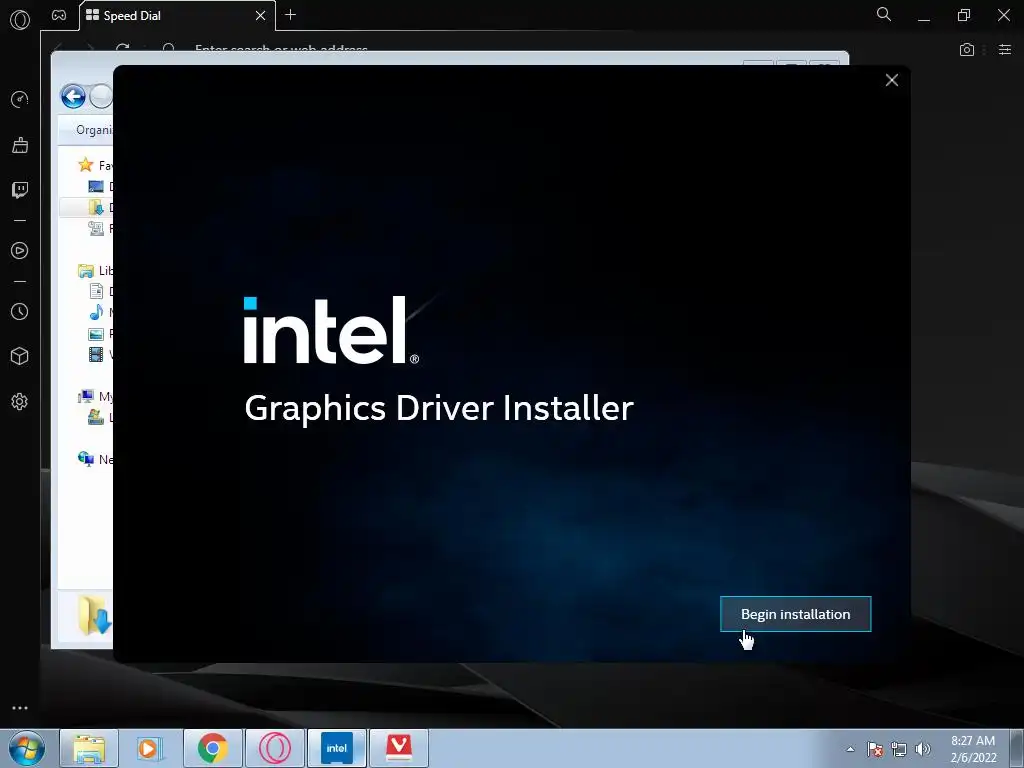1024x768 pixels.
Task: Open Extensions cube icon in sidebar
Action: [x=20, y=356]
